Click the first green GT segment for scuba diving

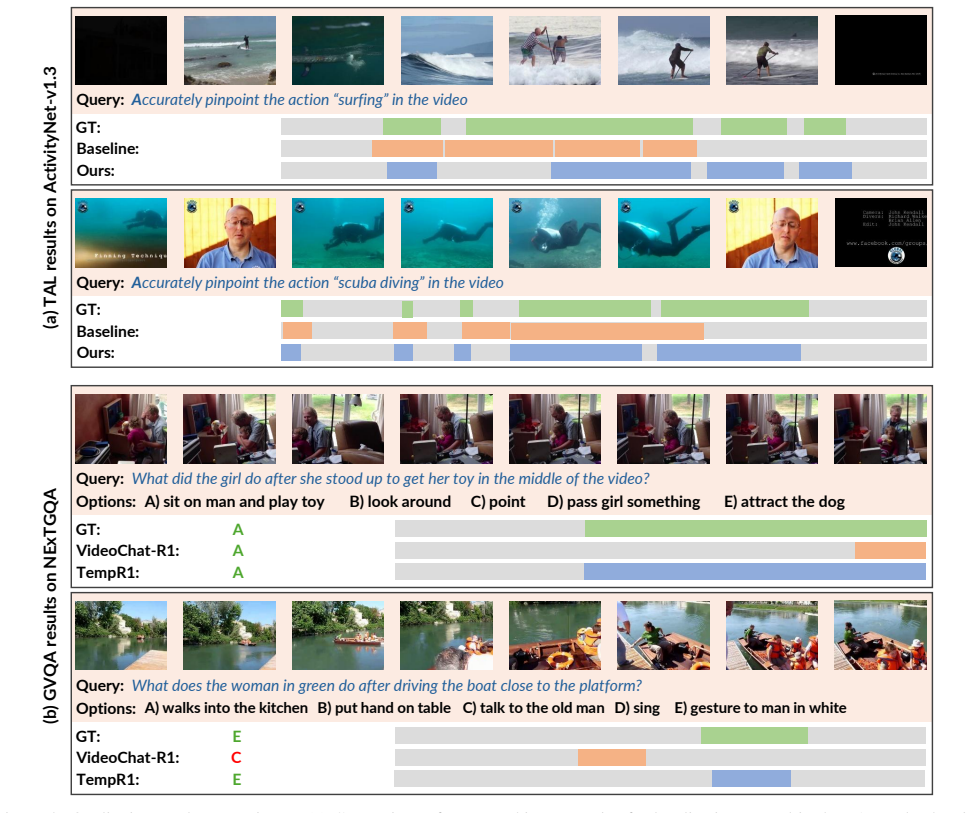coord(292,309)
